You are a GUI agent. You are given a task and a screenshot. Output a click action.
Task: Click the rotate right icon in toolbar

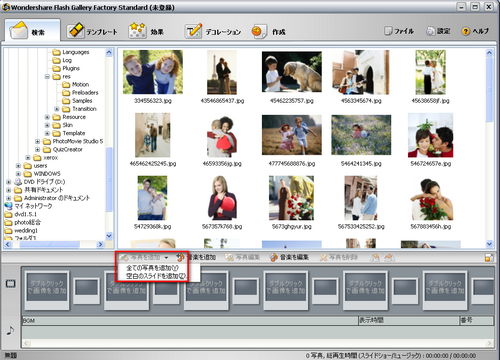pyautogui.click(x=389, y=257)
